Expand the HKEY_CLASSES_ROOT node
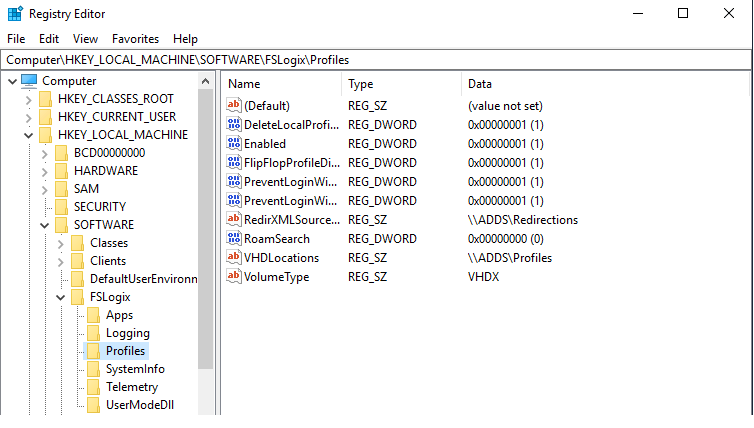The image size is (754, 428). pyautogui.click(x=28, y=100)
